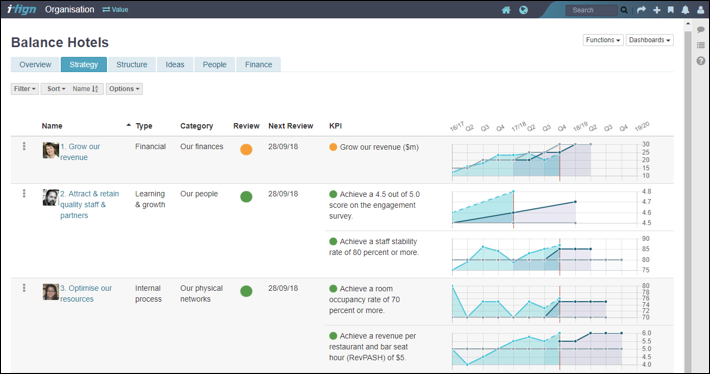This screenshot has width=710, height=374.
Task: Open the notifications bell icon
Action: coord(686,10)
